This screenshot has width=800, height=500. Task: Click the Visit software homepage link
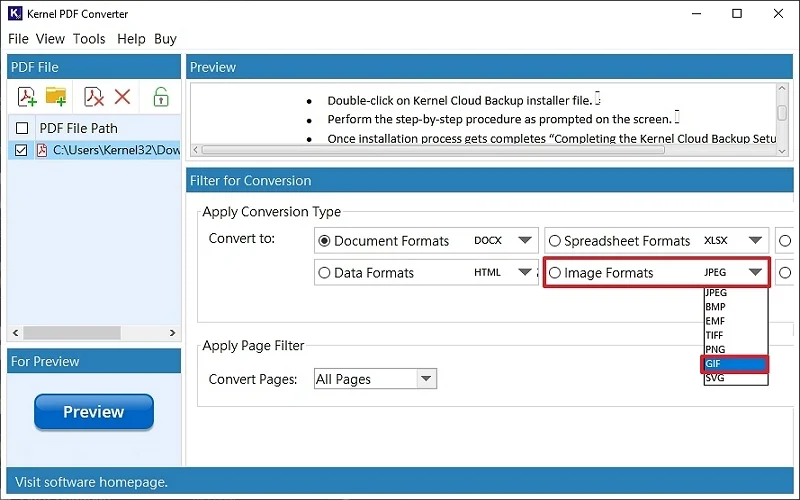91,482
